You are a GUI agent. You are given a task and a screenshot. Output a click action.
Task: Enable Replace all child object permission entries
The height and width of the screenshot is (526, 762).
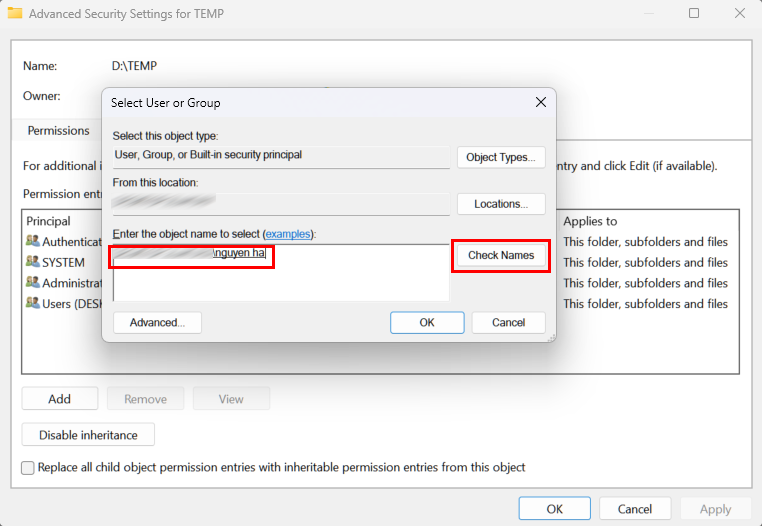tap(28, 467)
